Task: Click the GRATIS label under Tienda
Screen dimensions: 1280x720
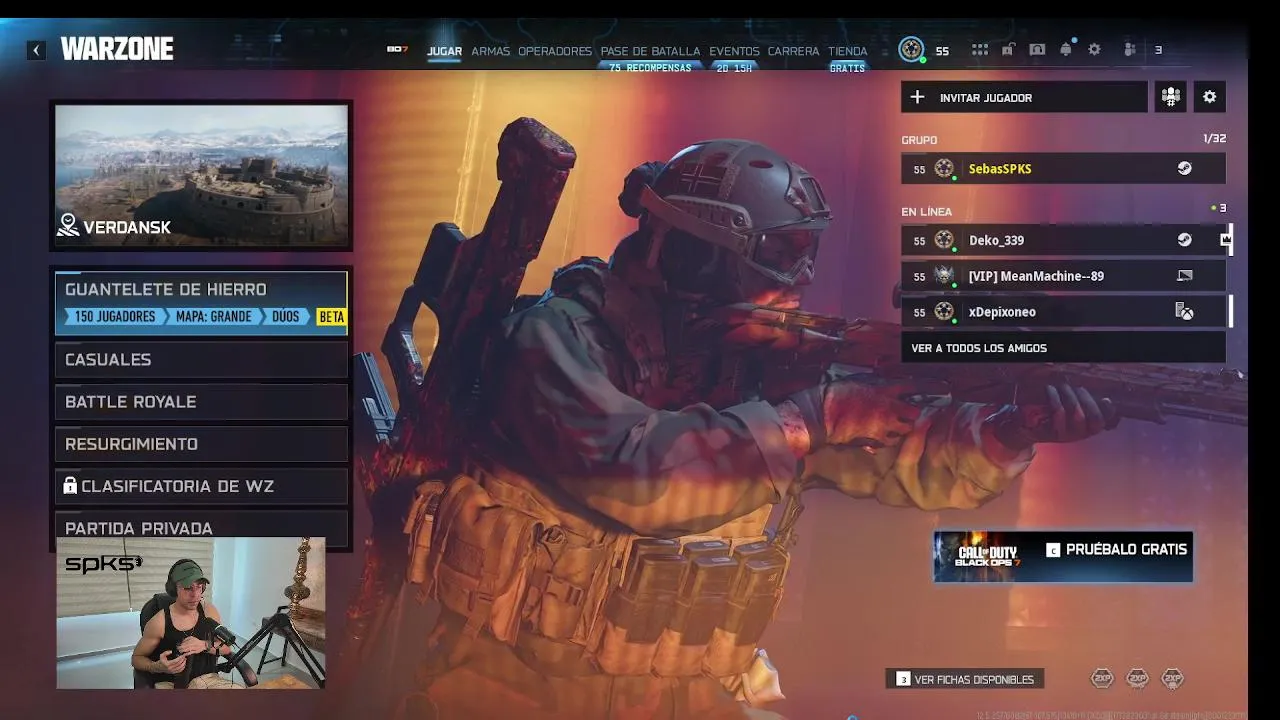Action: [x=847, y=68]
